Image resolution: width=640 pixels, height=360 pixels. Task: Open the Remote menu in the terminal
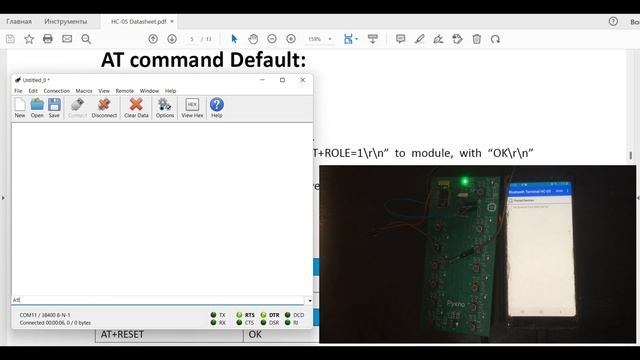(124, 91)
